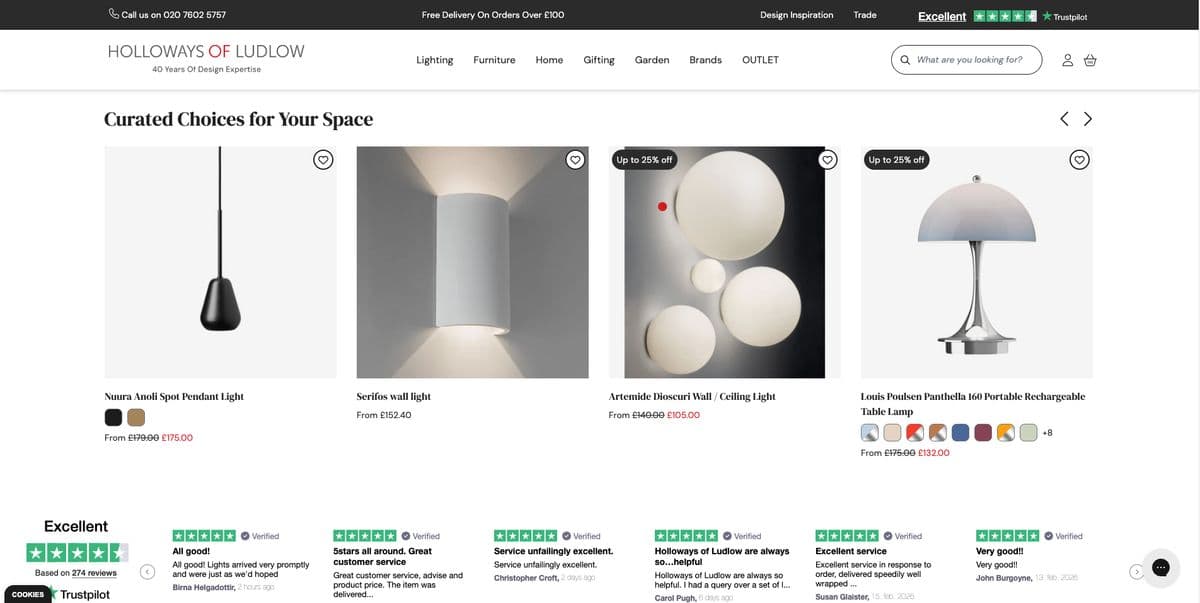Screen dimensions: 1200x603
Task: Click the header Trustpilot star rating
Action: coord(1005,16)
